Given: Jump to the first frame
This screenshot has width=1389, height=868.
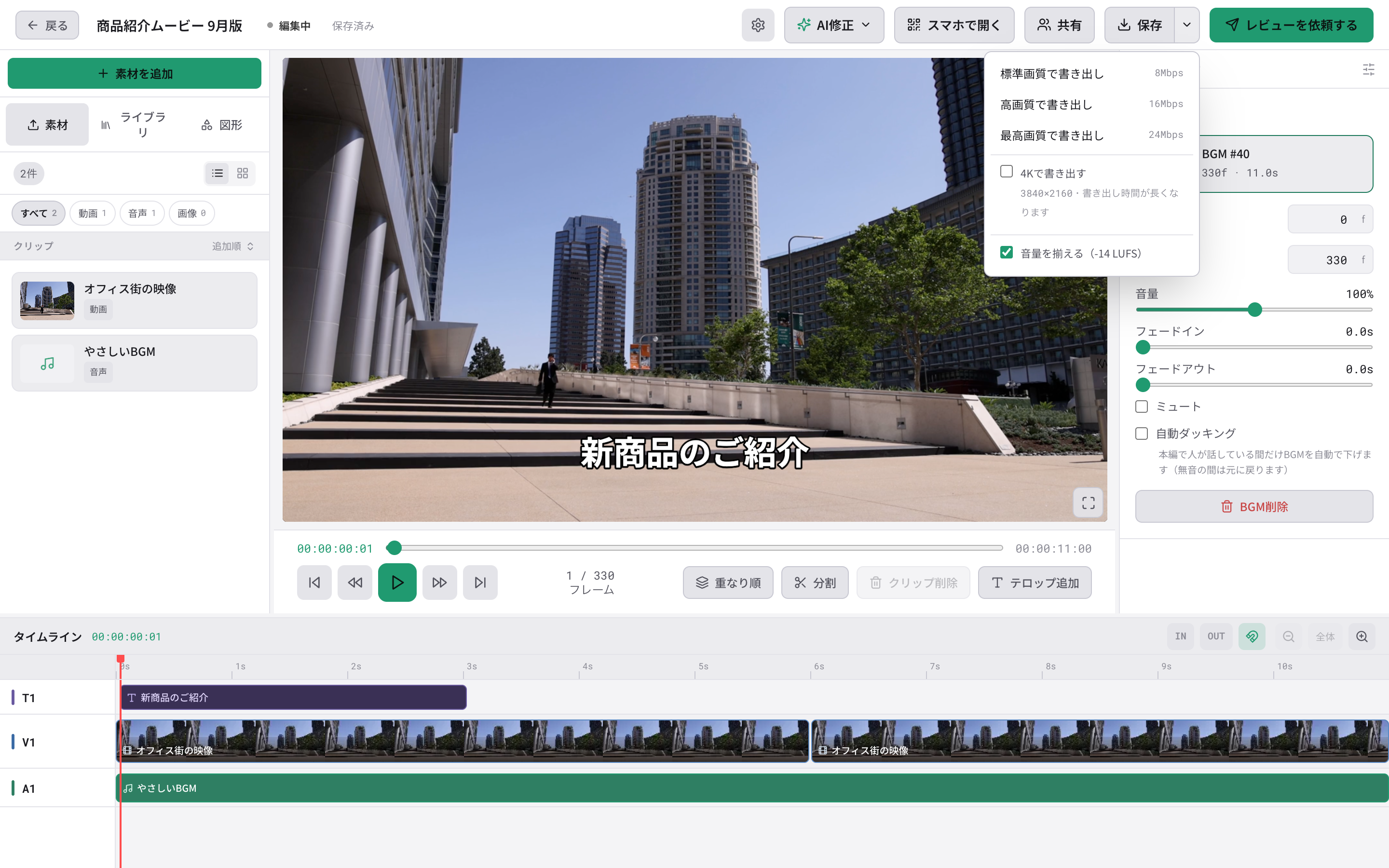Looking at the screenshot, I should pyautogui.click(x=314, y=583).
